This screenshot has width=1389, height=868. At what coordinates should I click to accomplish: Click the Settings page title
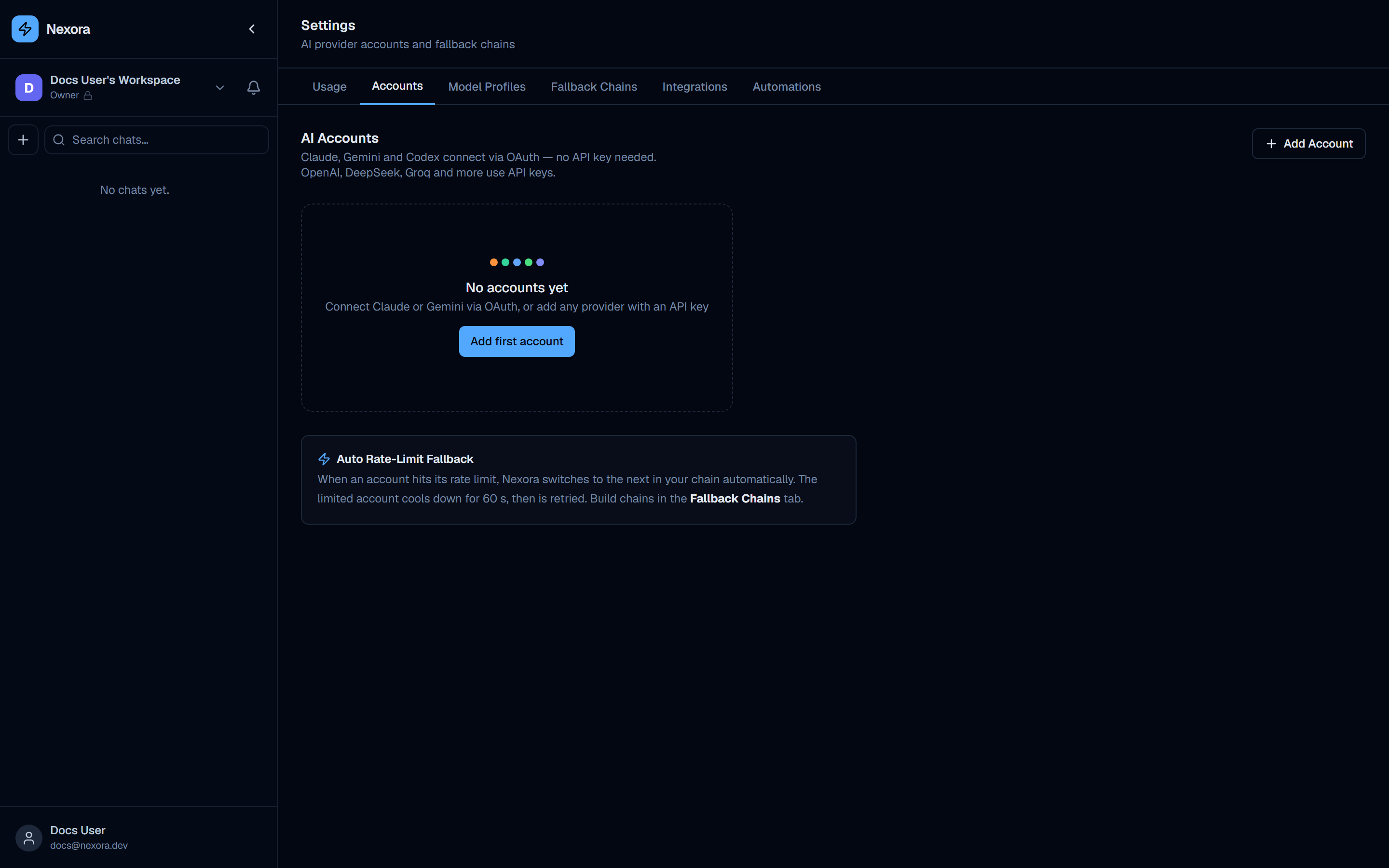pyautogui.click(x=328, y=25)
